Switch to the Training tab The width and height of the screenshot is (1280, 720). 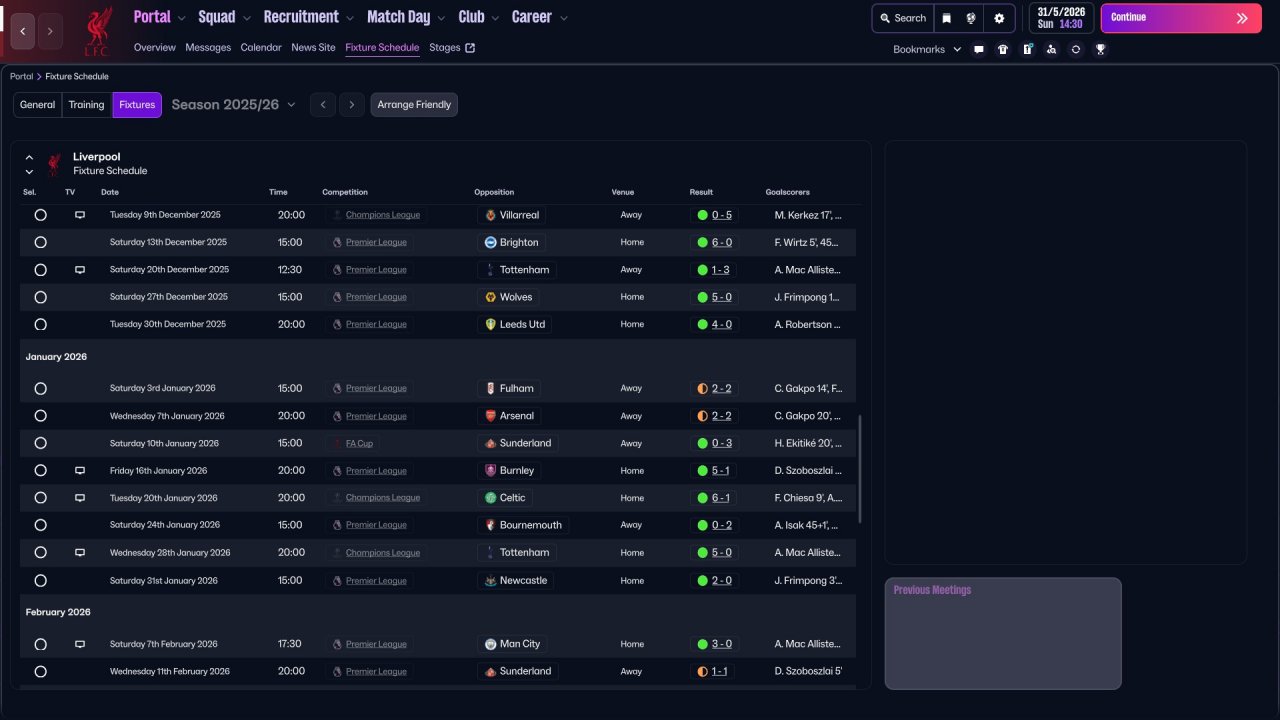(87, 105)
